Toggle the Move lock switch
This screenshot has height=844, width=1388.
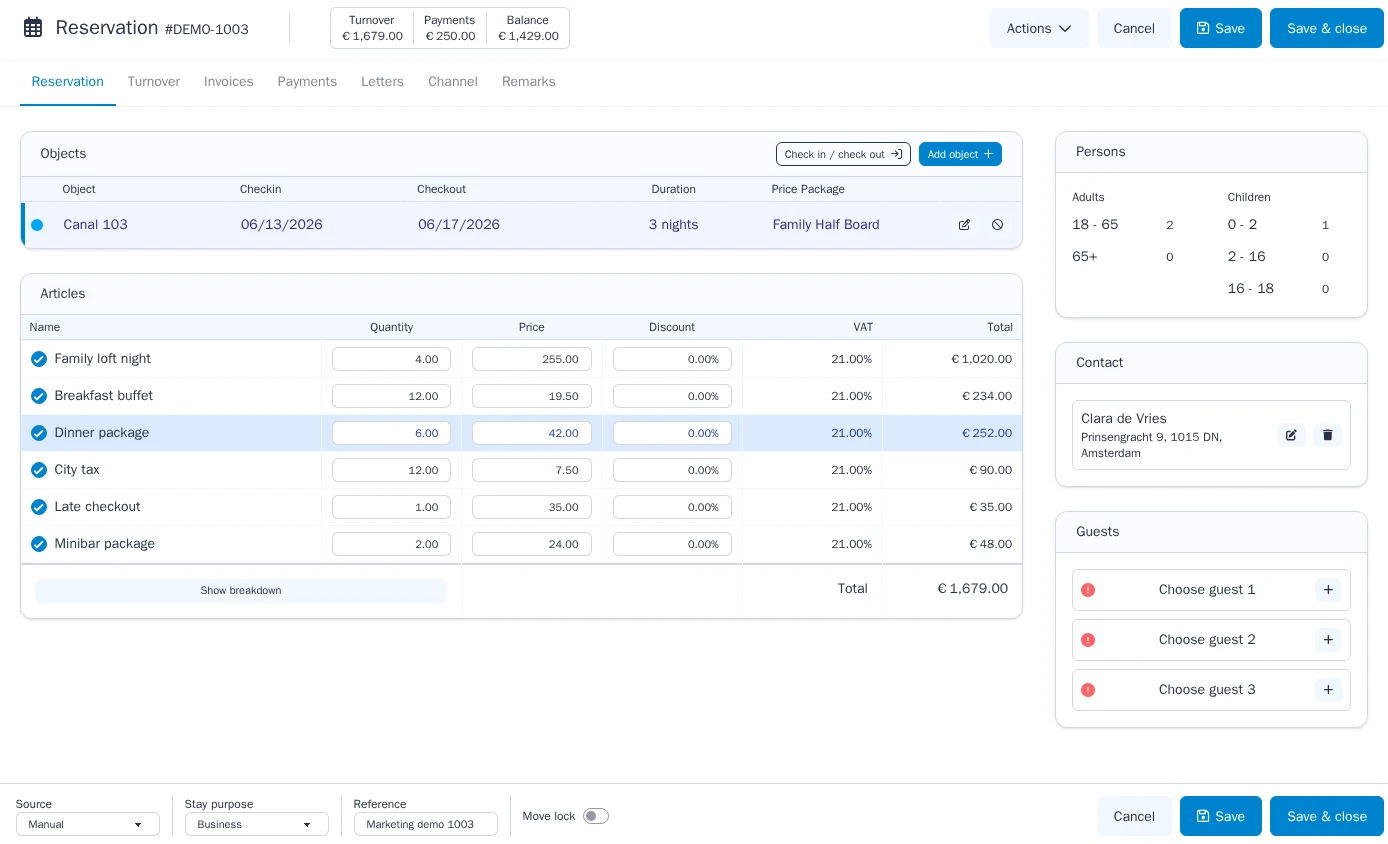tap(596, 816)
